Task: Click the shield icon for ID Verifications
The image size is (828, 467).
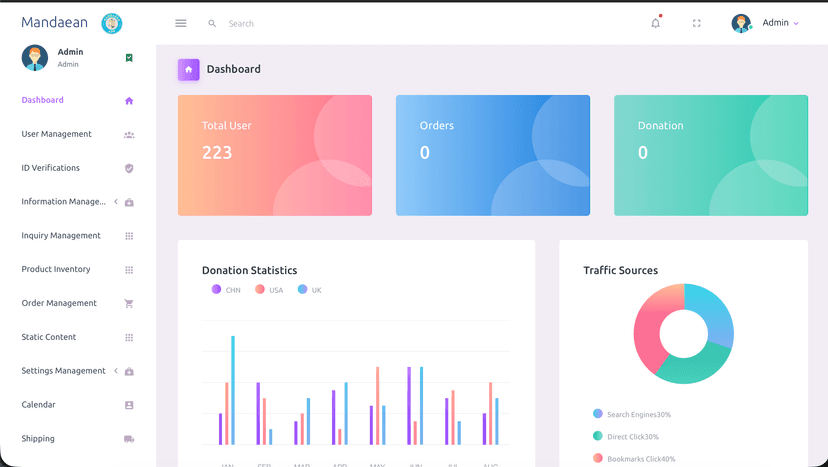Action: pos(129,168)
